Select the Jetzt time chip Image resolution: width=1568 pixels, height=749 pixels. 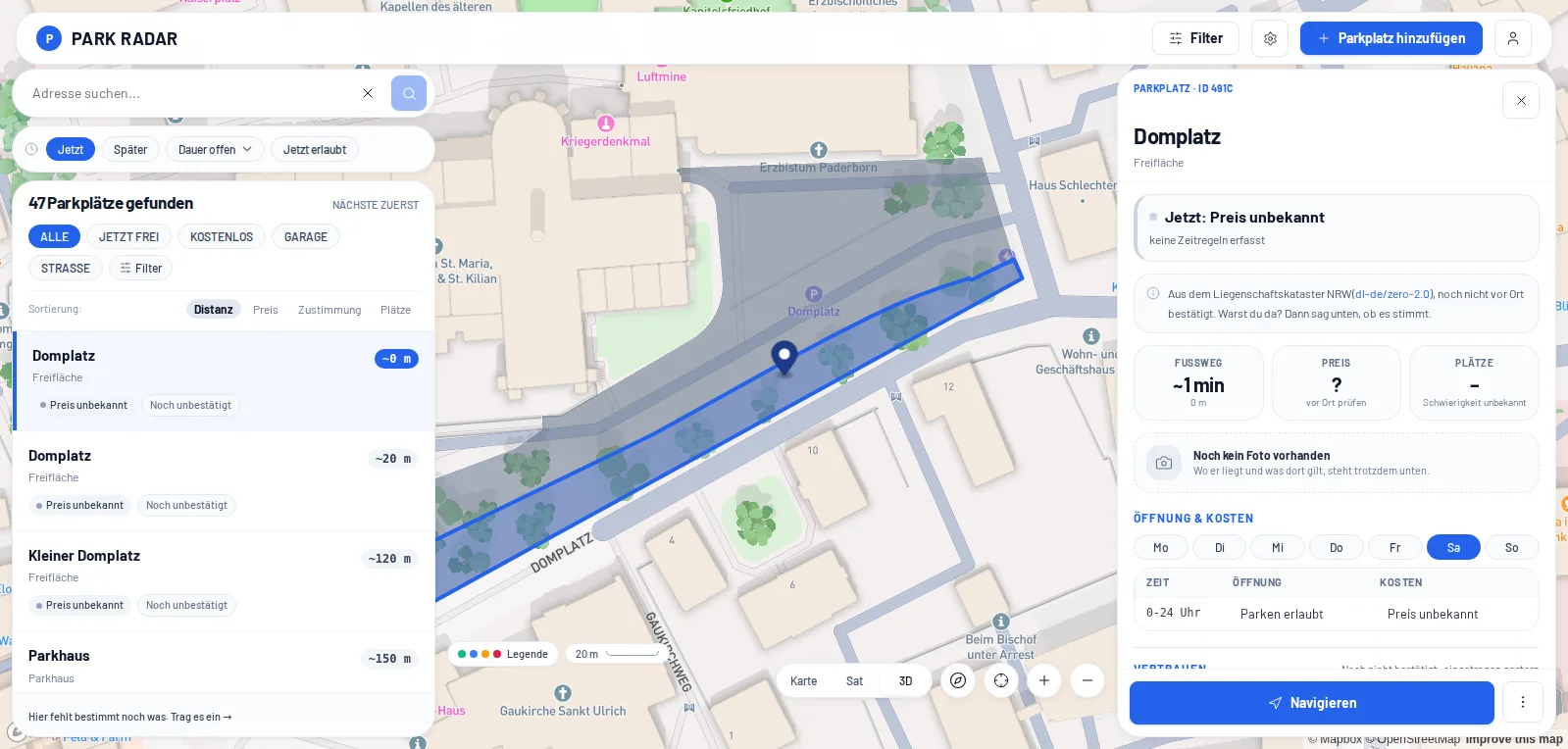(x=71, y=149)
